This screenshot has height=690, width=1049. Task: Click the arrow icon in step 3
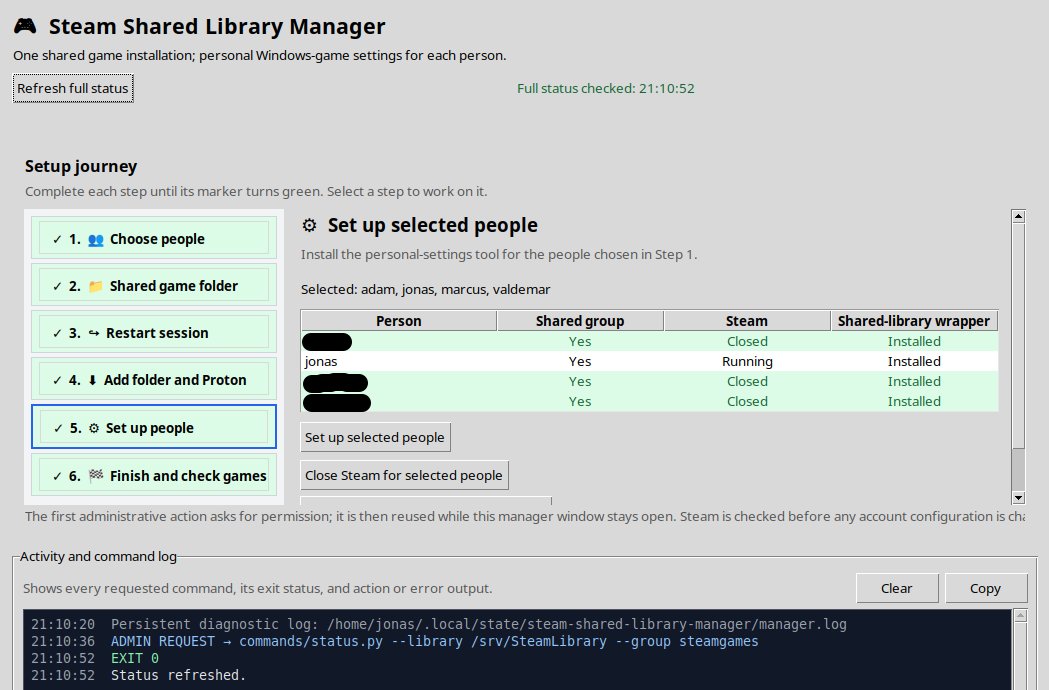coord(94,333)
